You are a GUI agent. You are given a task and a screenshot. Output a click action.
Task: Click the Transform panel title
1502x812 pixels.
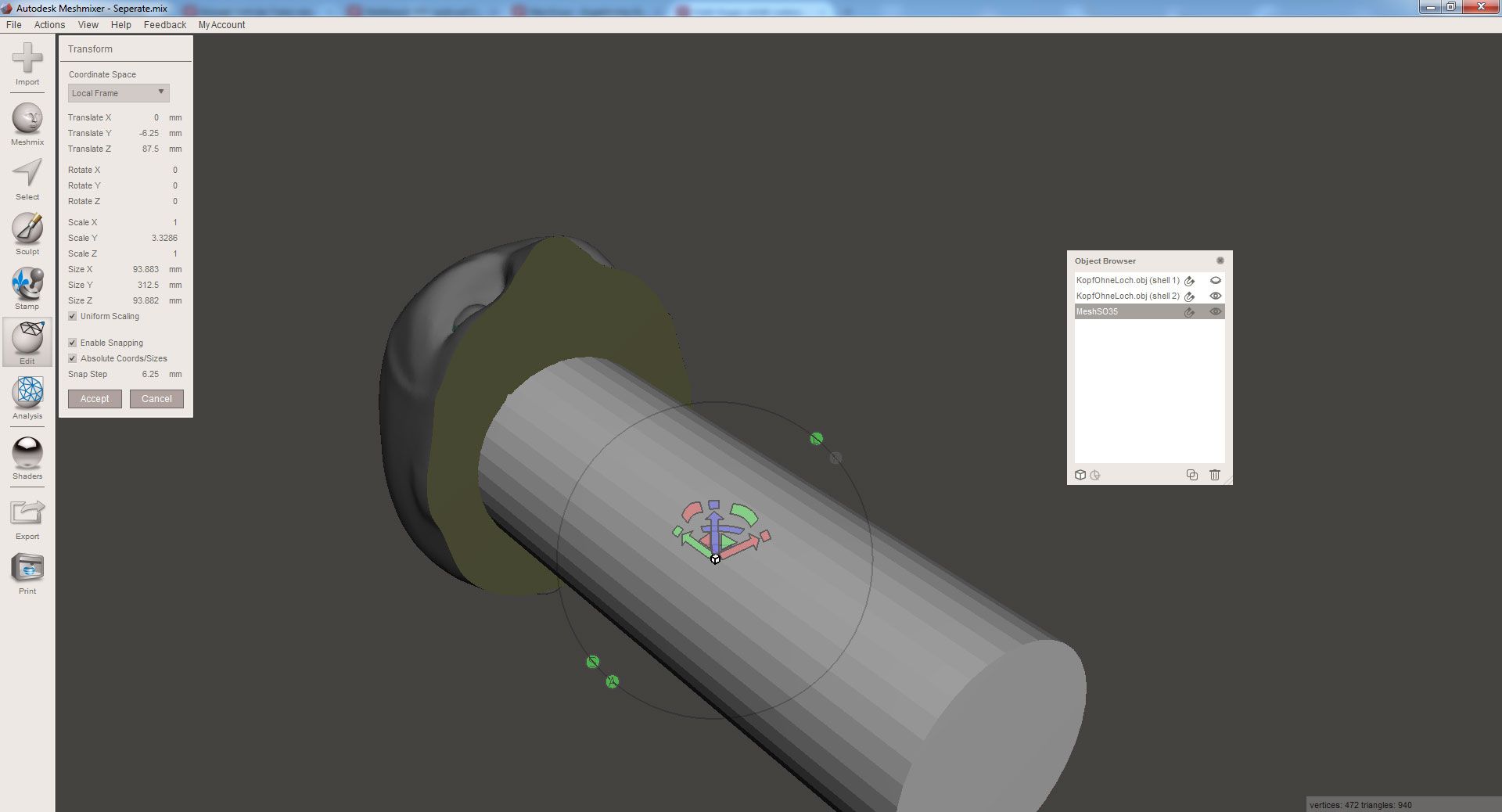tap(90, 49)
